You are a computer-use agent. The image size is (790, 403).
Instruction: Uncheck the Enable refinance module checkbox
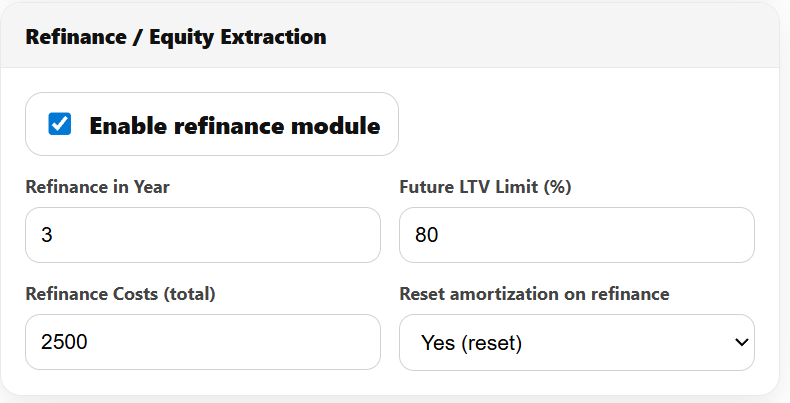click(60, 125)
